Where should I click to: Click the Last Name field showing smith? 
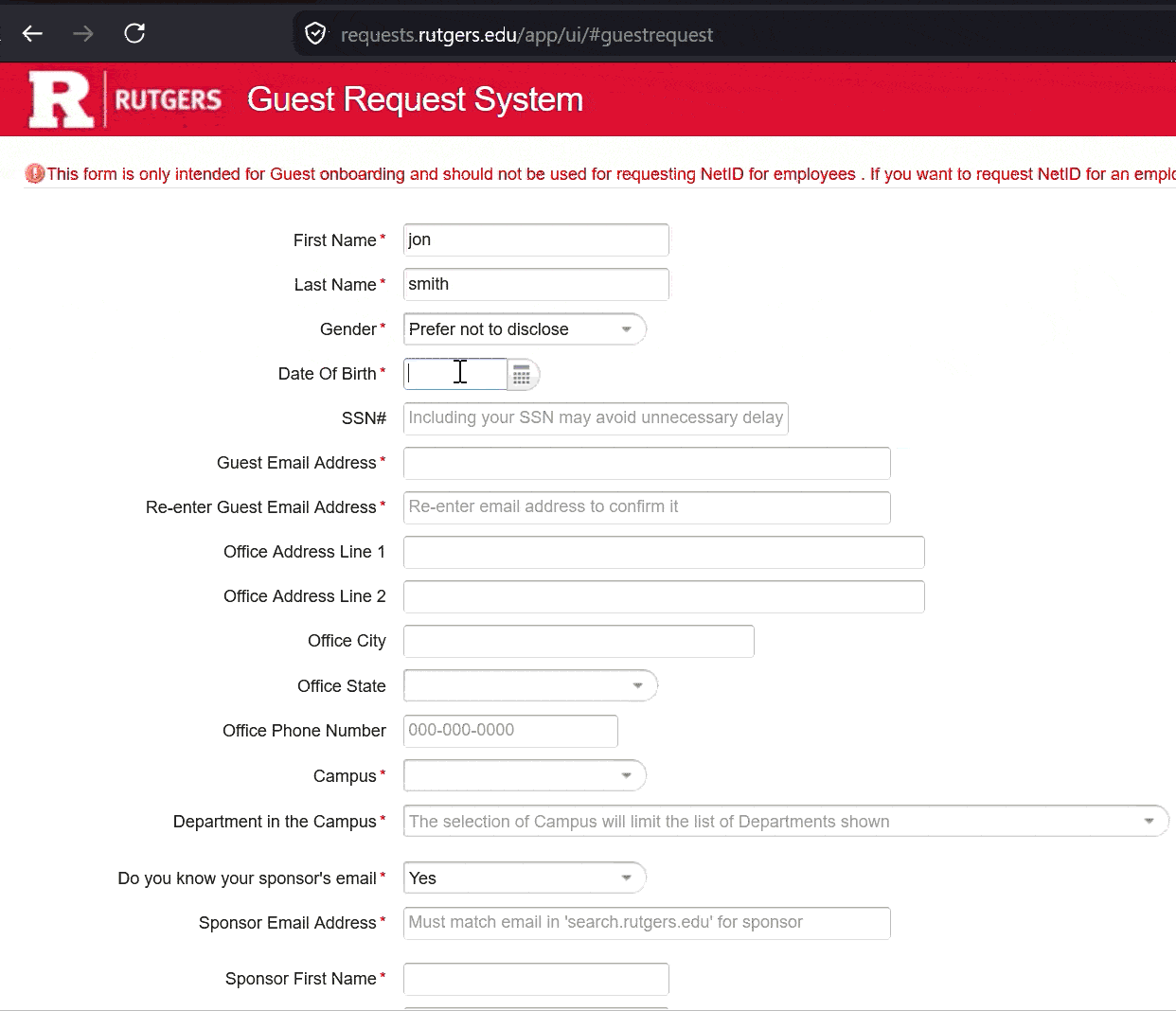[535, 284]
